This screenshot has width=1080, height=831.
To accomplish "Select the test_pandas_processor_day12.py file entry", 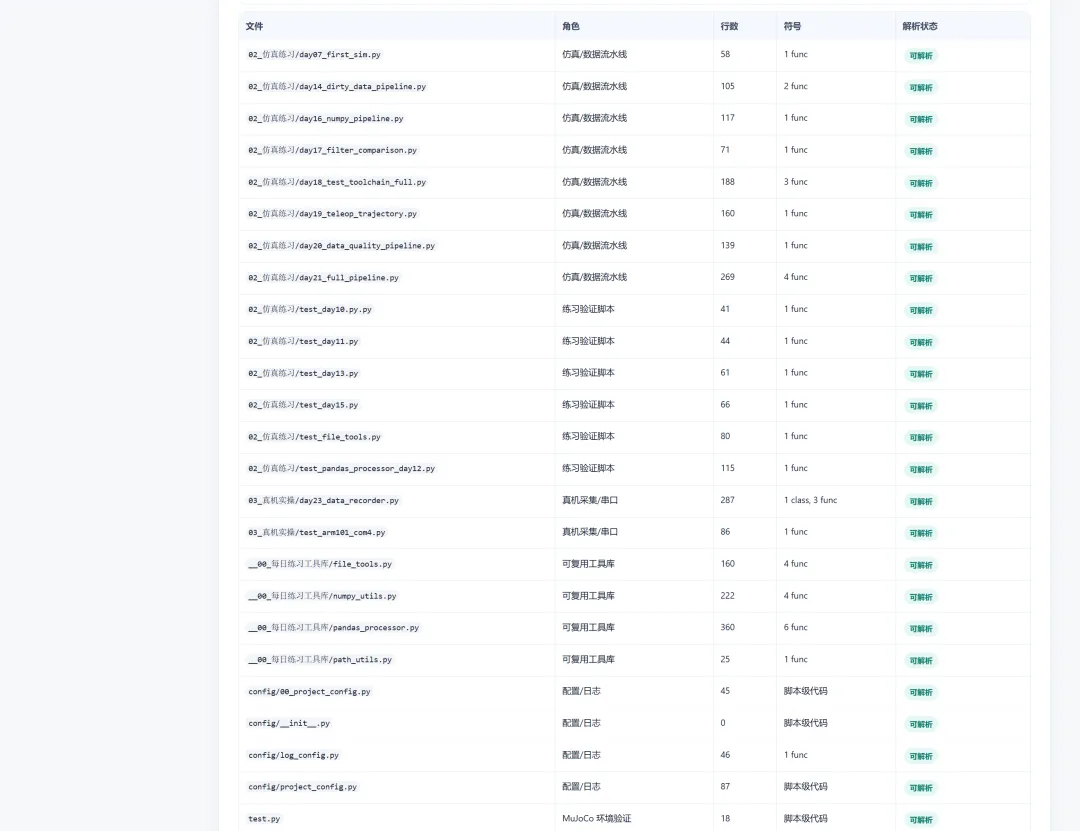I will 342,469.
